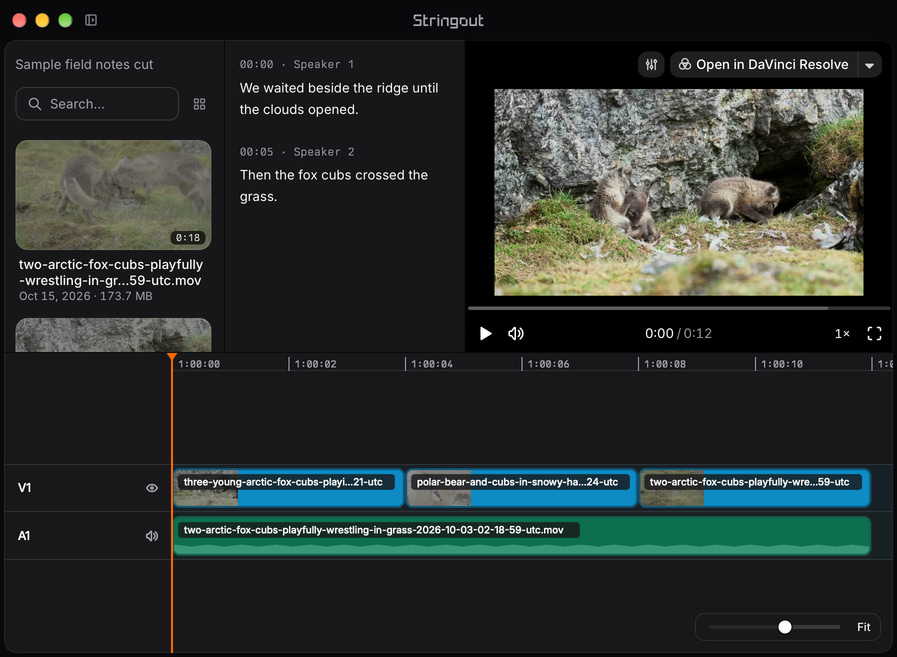This screenshot has width=897, height=657.
Task: Seek in the preview progress bar
Action: point(678,308)
